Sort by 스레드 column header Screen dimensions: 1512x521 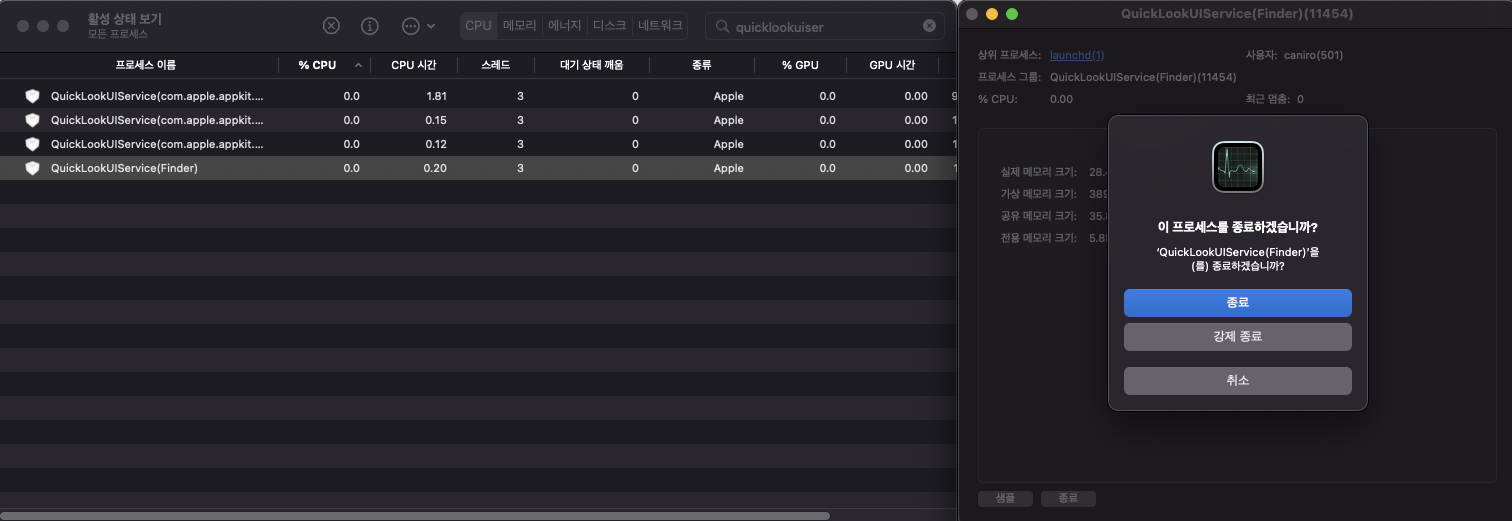point(495,65)
